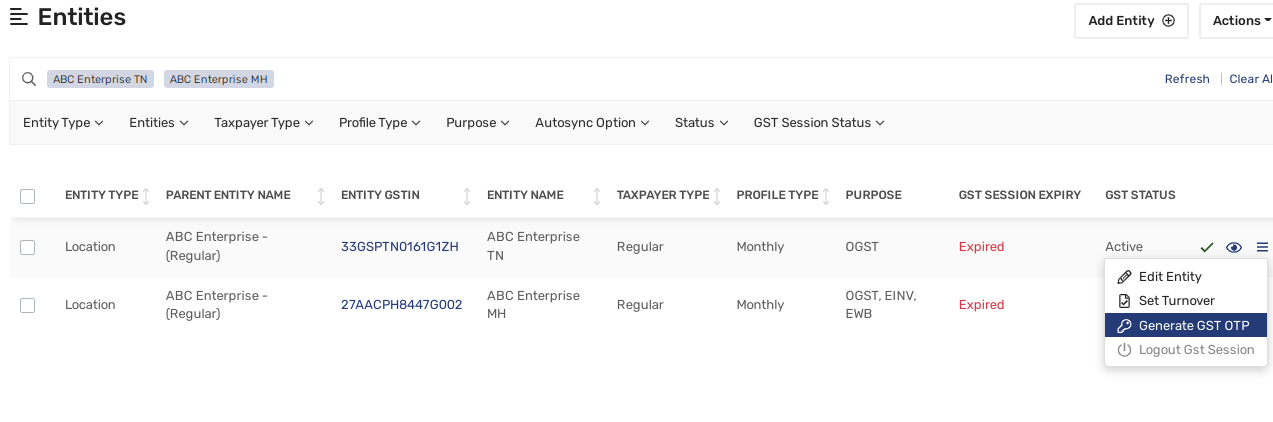Open GSTIN link 33GSPTN0161G1ZH
Image resolution: width=1273 pixels, height=422 pixels.
(x=400, y=247)
